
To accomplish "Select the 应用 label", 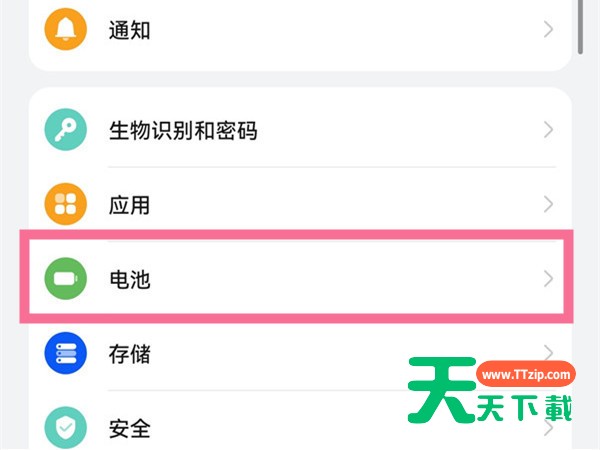I will tap(130, 205).
